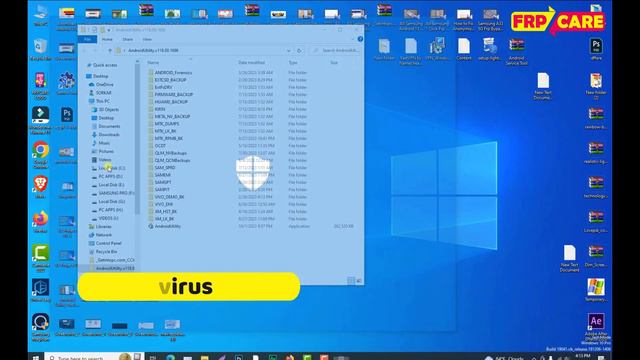Select Documents in the navigation pane
Screen dimensions: 640x360
click(109, 126)
